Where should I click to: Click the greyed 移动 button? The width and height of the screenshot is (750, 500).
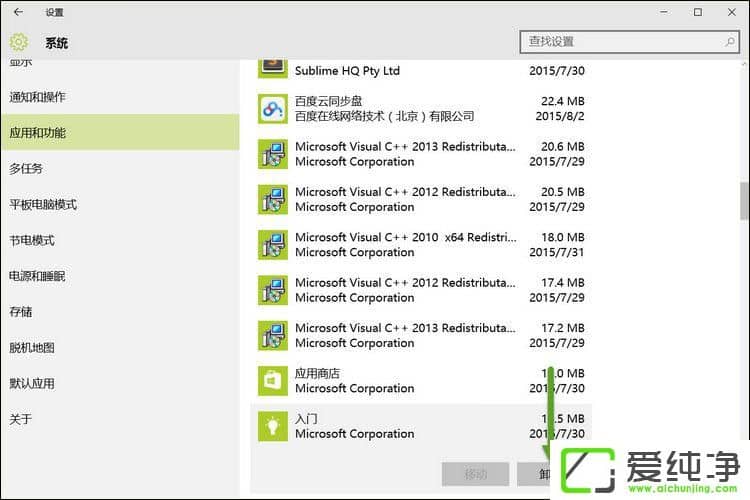pyautogui.click(x=475, y=474)
